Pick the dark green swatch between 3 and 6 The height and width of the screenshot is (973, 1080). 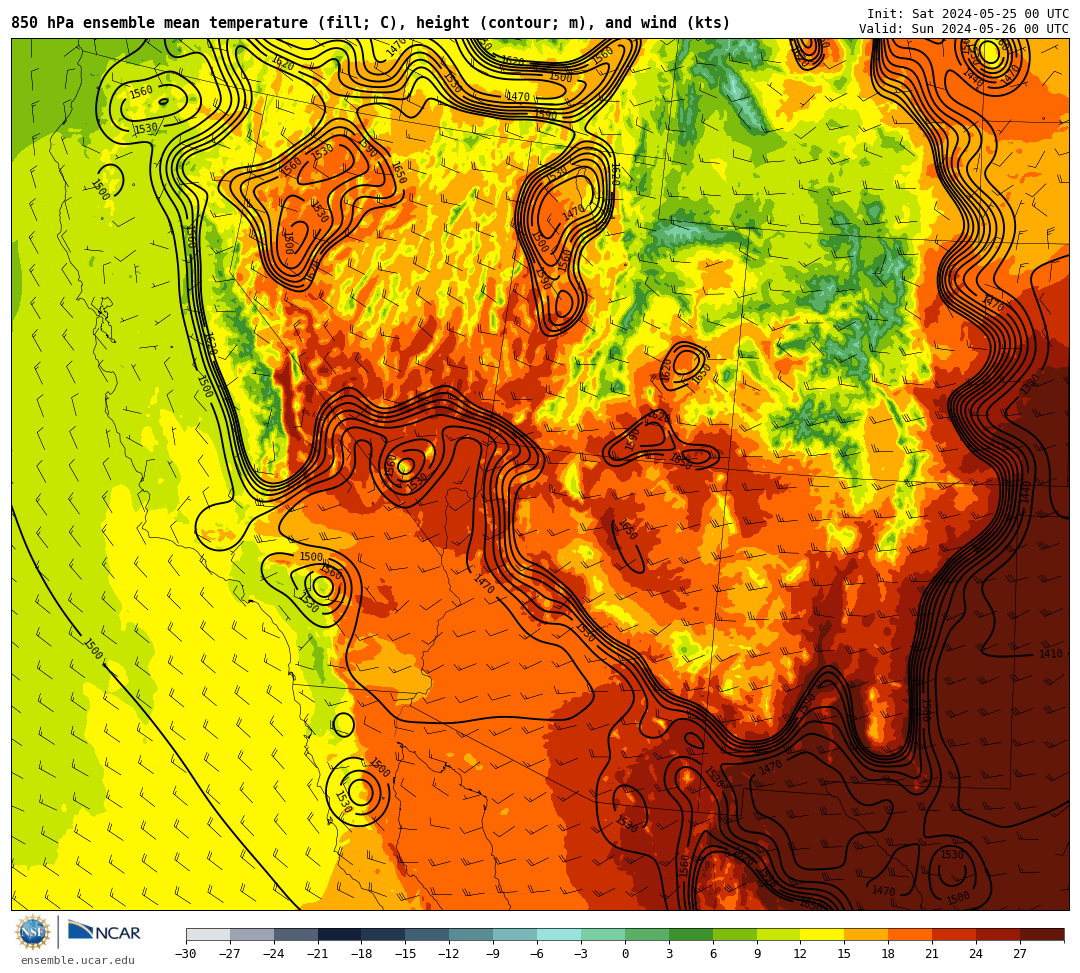(691, 934)
